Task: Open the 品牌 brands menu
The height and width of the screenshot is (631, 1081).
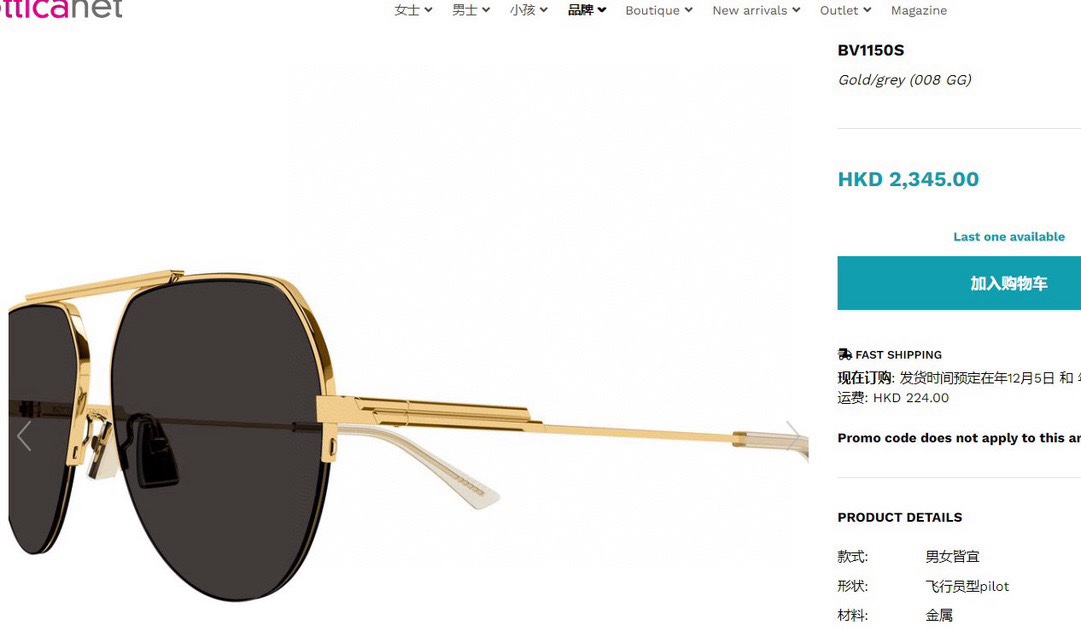Action: (x=587, y=10)
